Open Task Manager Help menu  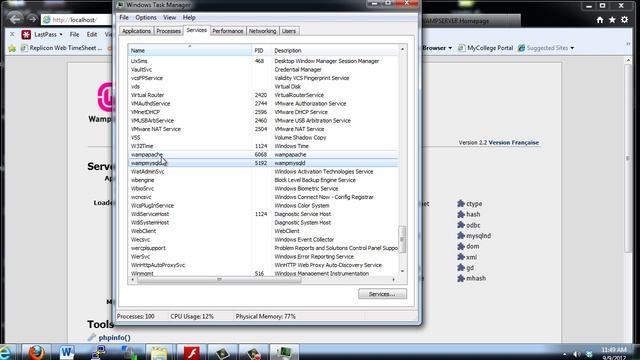189,18
